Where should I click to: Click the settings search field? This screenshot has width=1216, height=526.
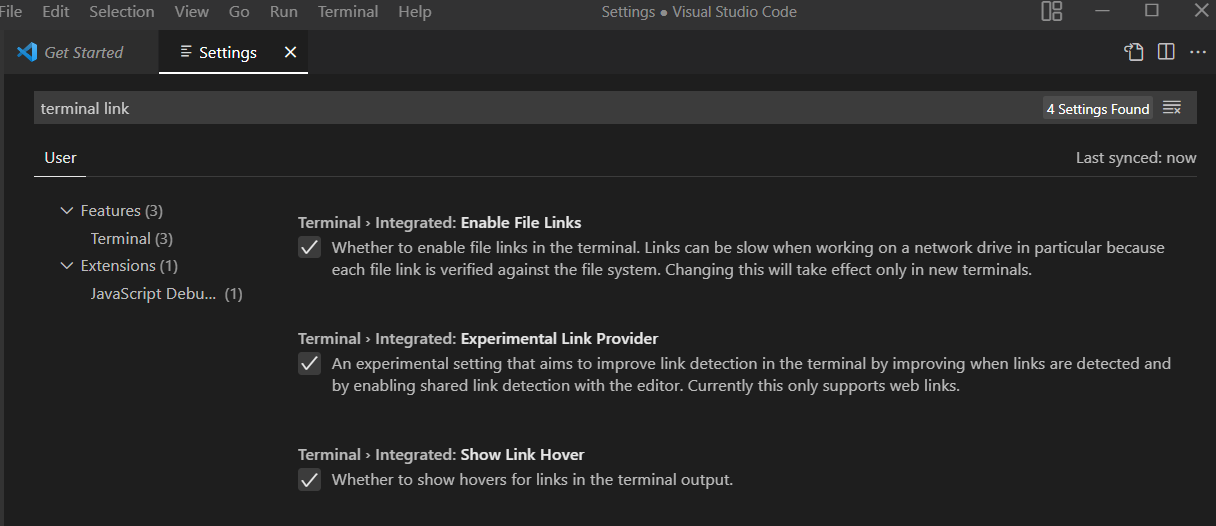coord(538,108)
